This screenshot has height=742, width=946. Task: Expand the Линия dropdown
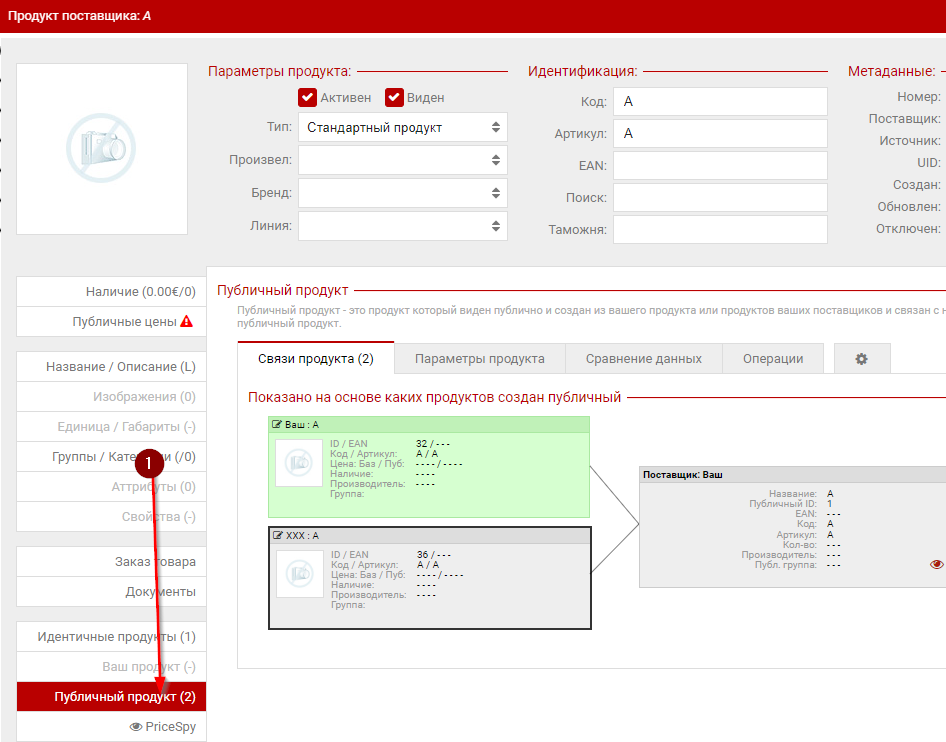coord(402,226)
